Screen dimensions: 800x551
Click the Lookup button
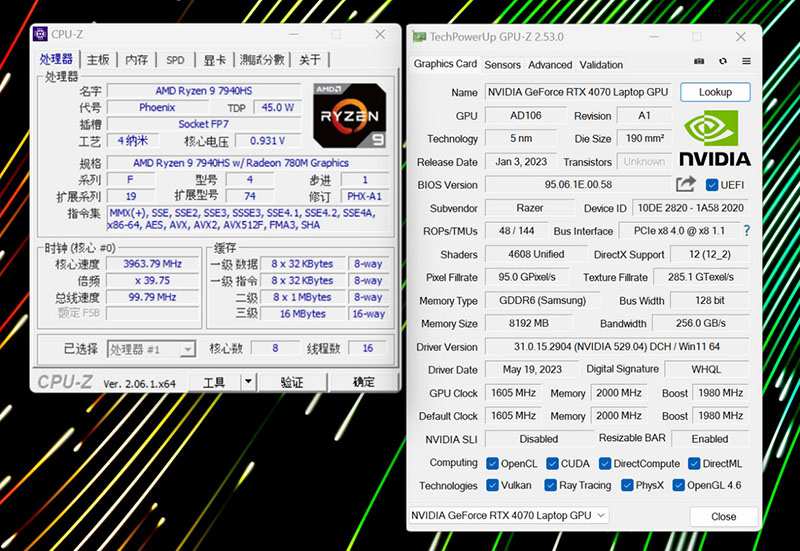tap(715, 92)
